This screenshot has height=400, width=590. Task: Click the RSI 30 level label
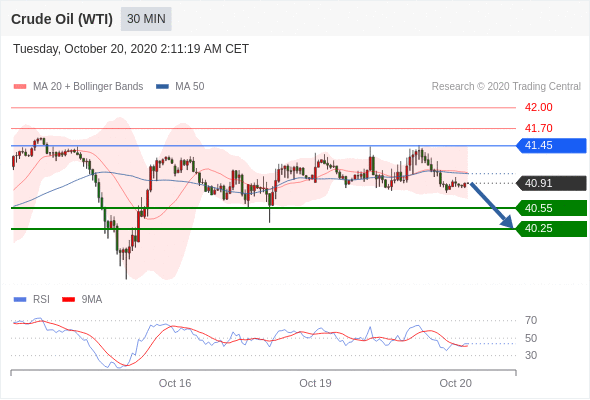point(531,355)
